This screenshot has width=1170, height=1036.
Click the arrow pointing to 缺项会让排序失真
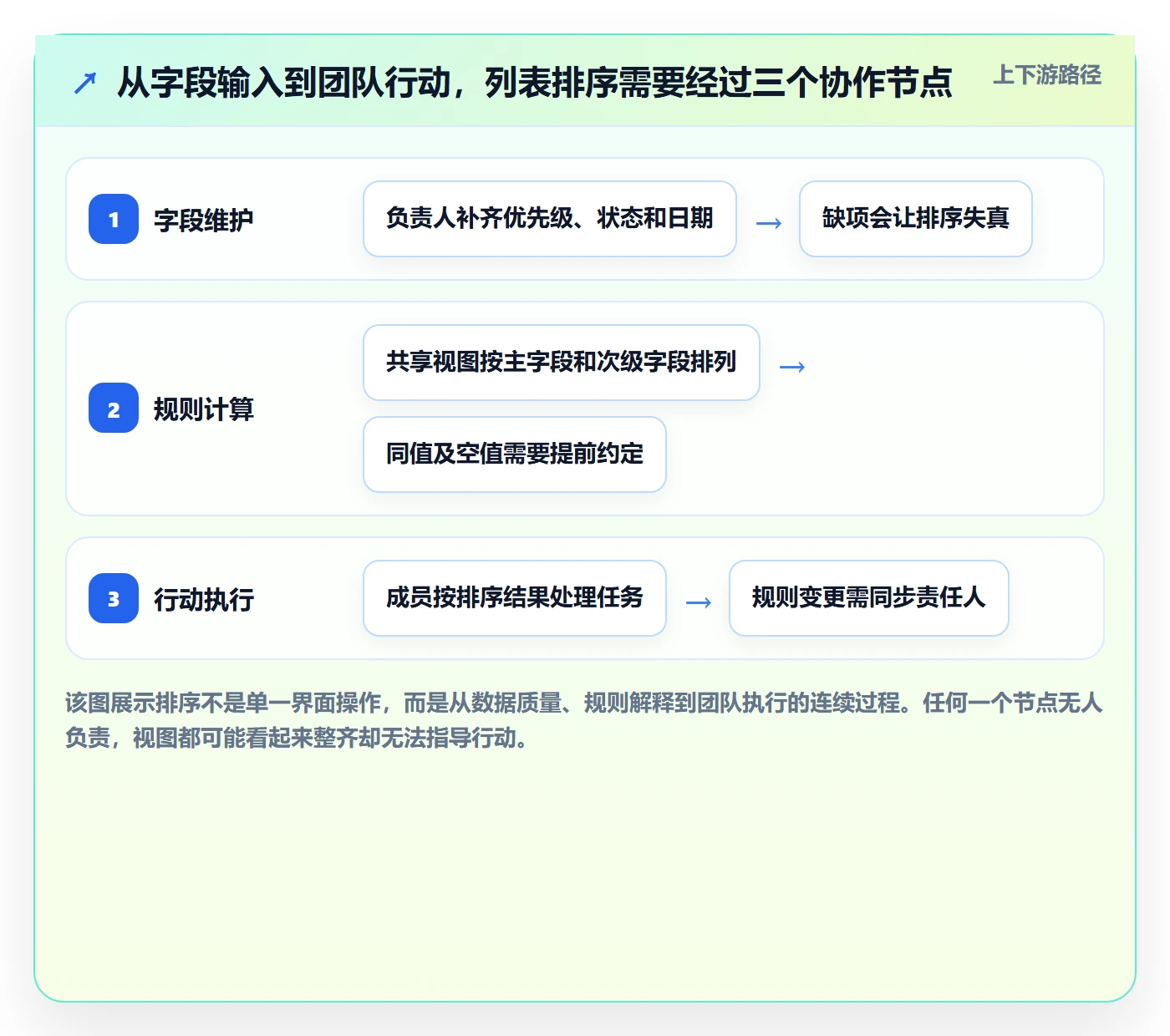[768, 222]
